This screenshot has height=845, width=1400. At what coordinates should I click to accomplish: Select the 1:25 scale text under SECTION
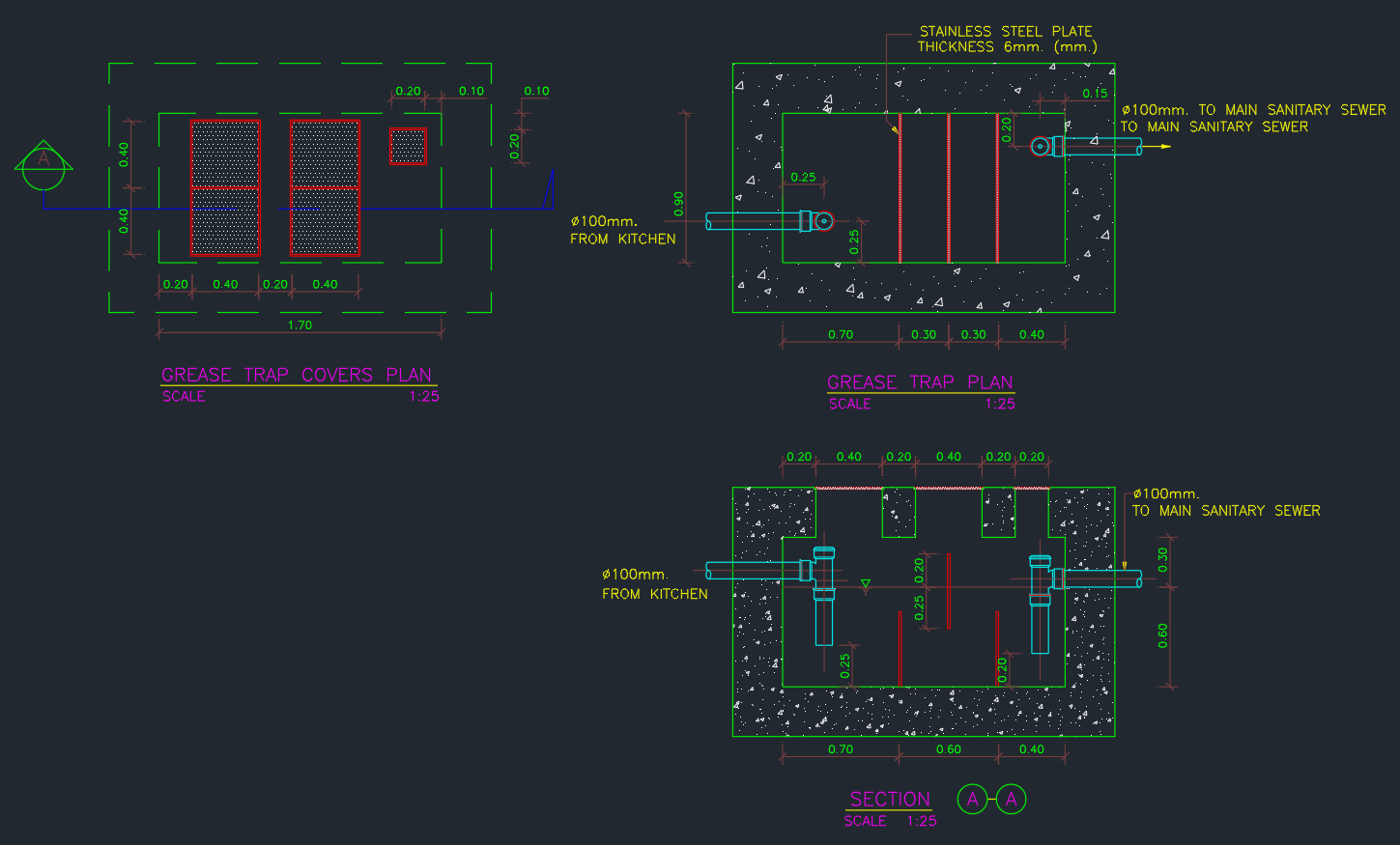coord(922,822)
